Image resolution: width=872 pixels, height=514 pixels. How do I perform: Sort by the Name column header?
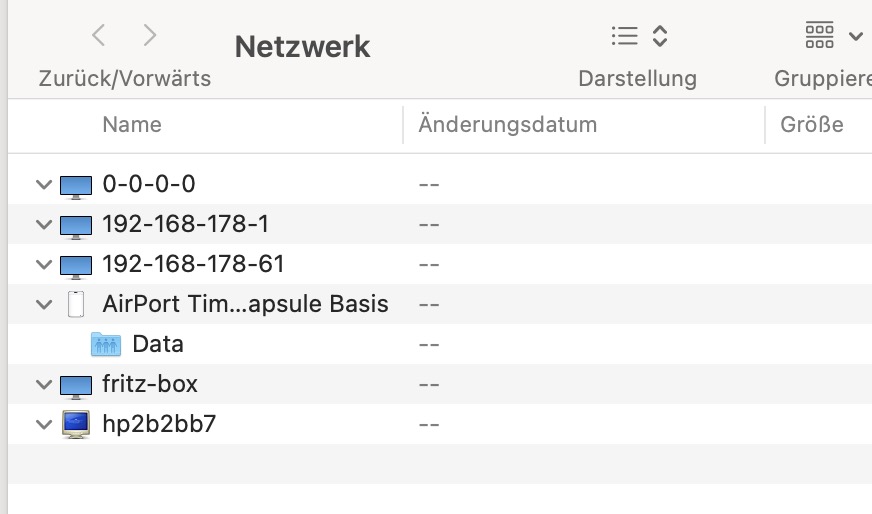tap(132, 125)
